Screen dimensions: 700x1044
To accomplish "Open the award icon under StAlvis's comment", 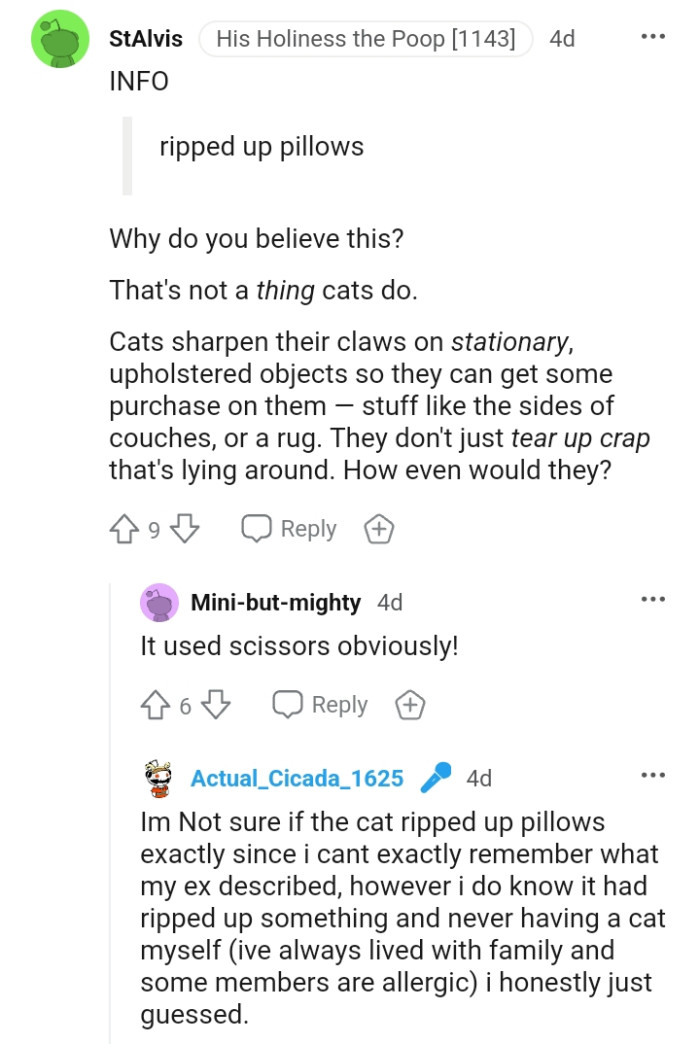I will [378, 529].
